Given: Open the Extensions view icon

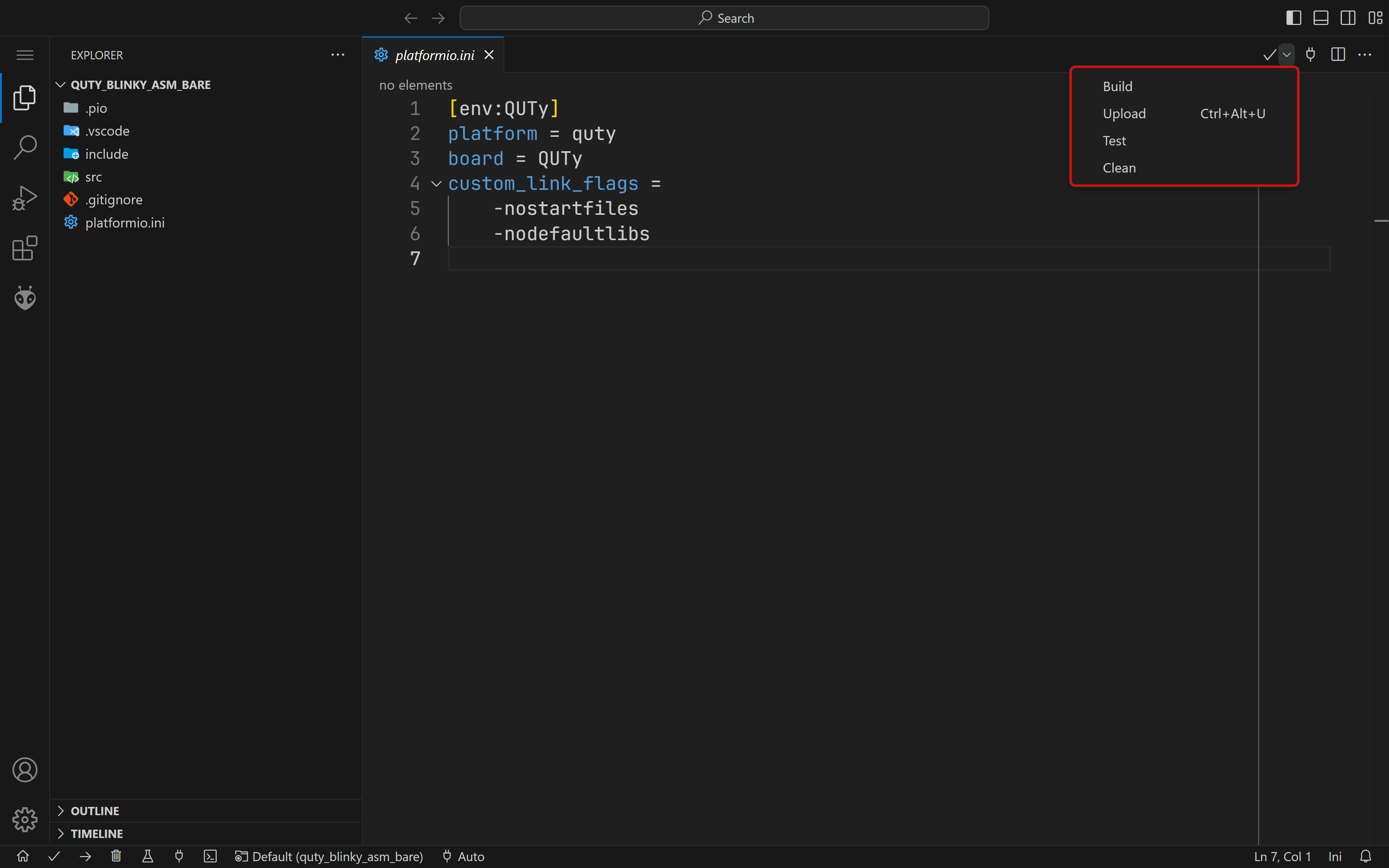Looking at the screenshot, I should click(25, 248).
